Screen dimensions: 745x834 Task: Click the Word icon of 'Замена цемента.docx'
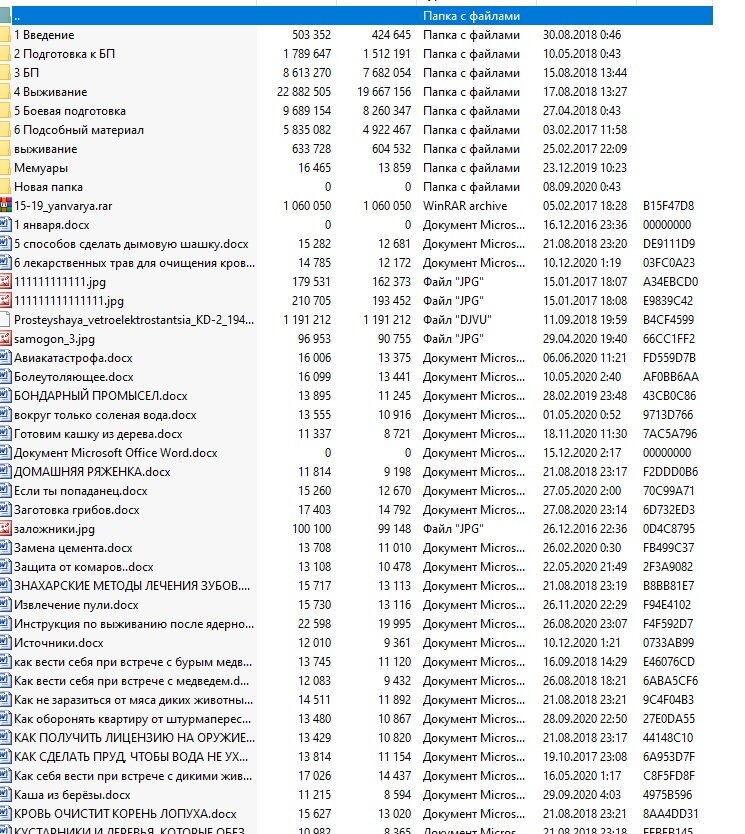pyautogui.click(x=5, y=548)
